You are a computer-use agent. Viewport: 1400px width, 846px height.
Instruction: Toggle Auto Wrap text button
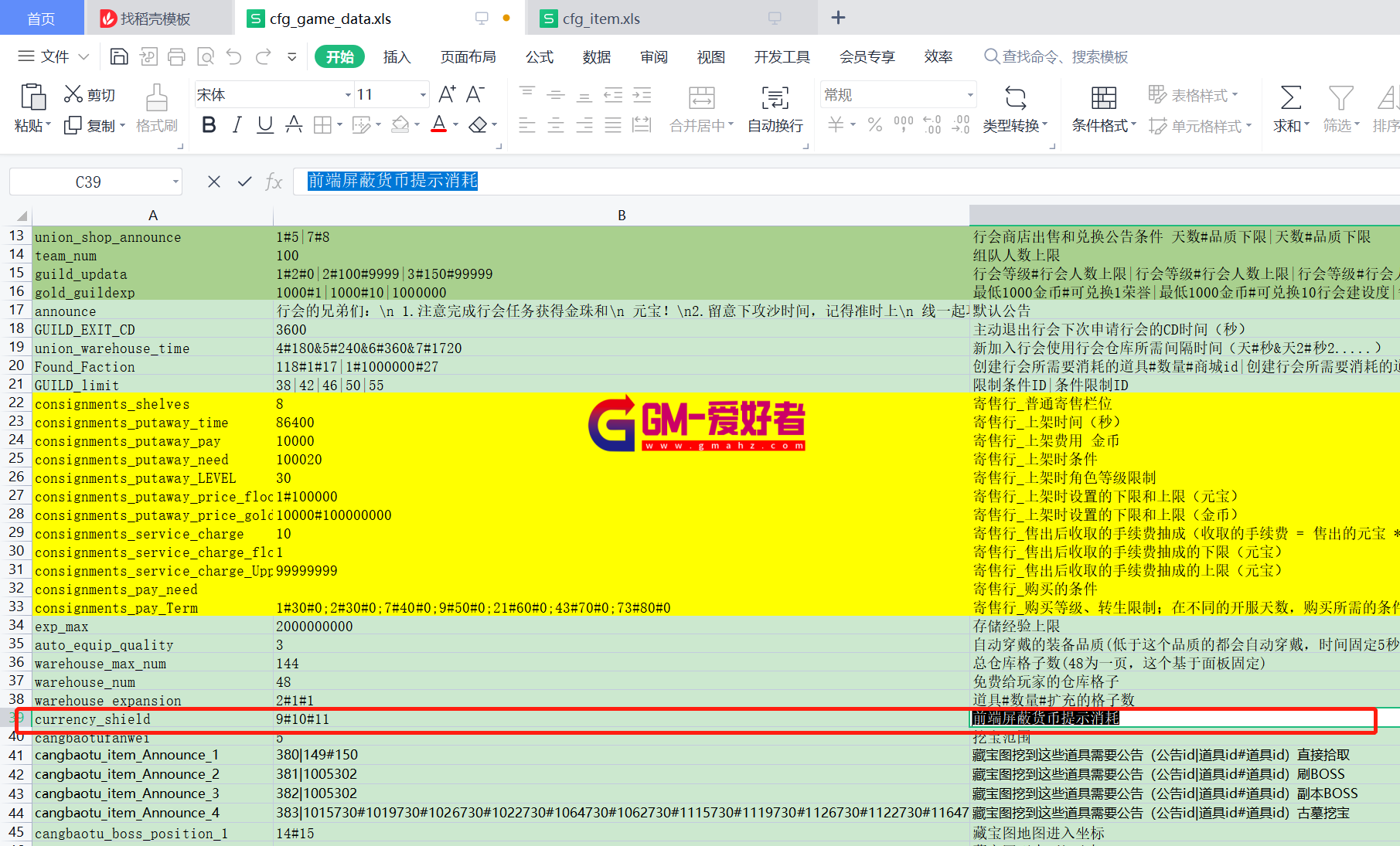point(775,109)
